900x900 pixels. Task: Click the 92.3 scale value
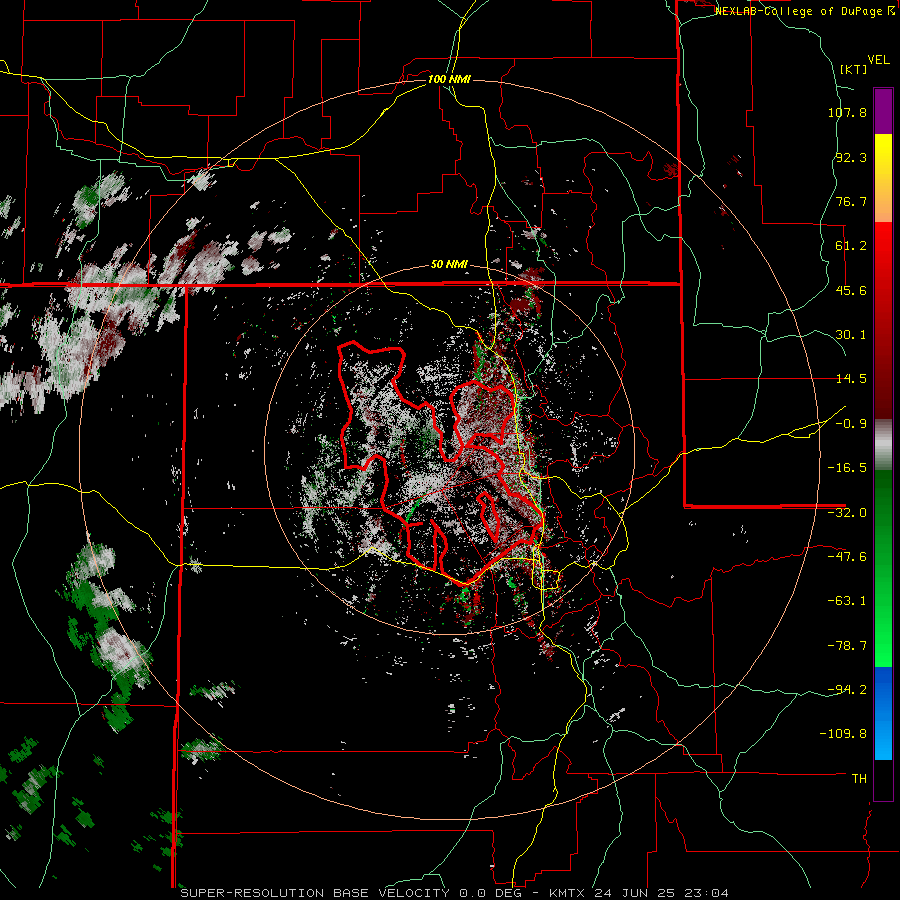pos(851,157)
